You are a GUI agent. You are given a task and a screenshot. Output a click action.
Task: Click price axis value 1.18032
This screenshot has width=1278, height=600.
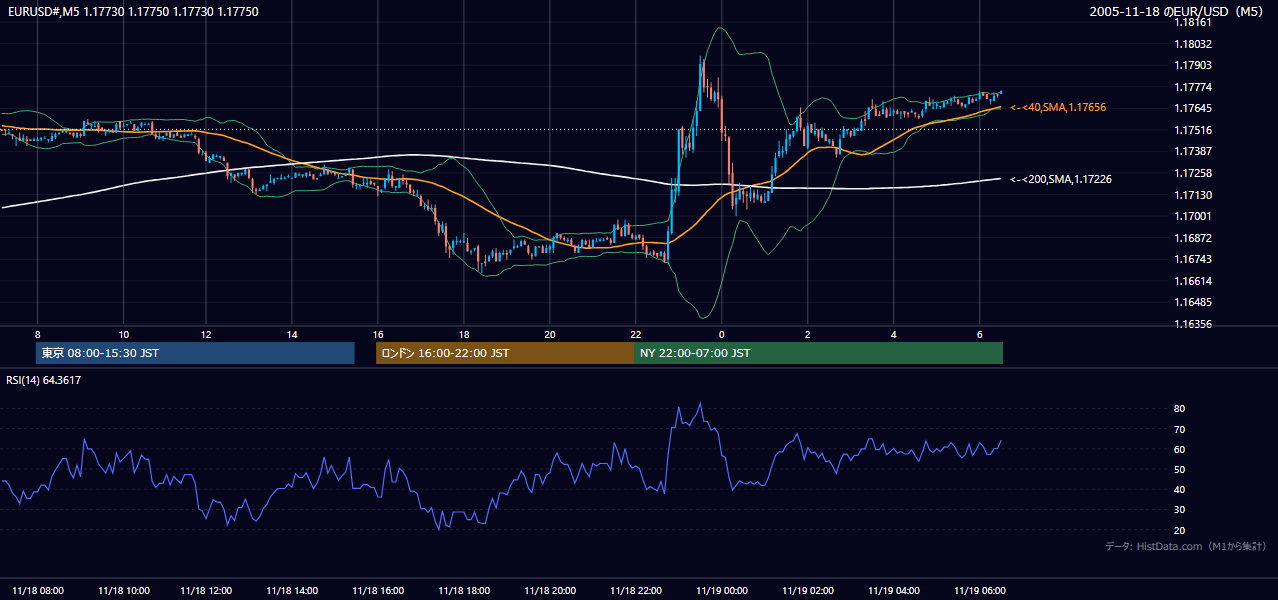point(1192,44)
